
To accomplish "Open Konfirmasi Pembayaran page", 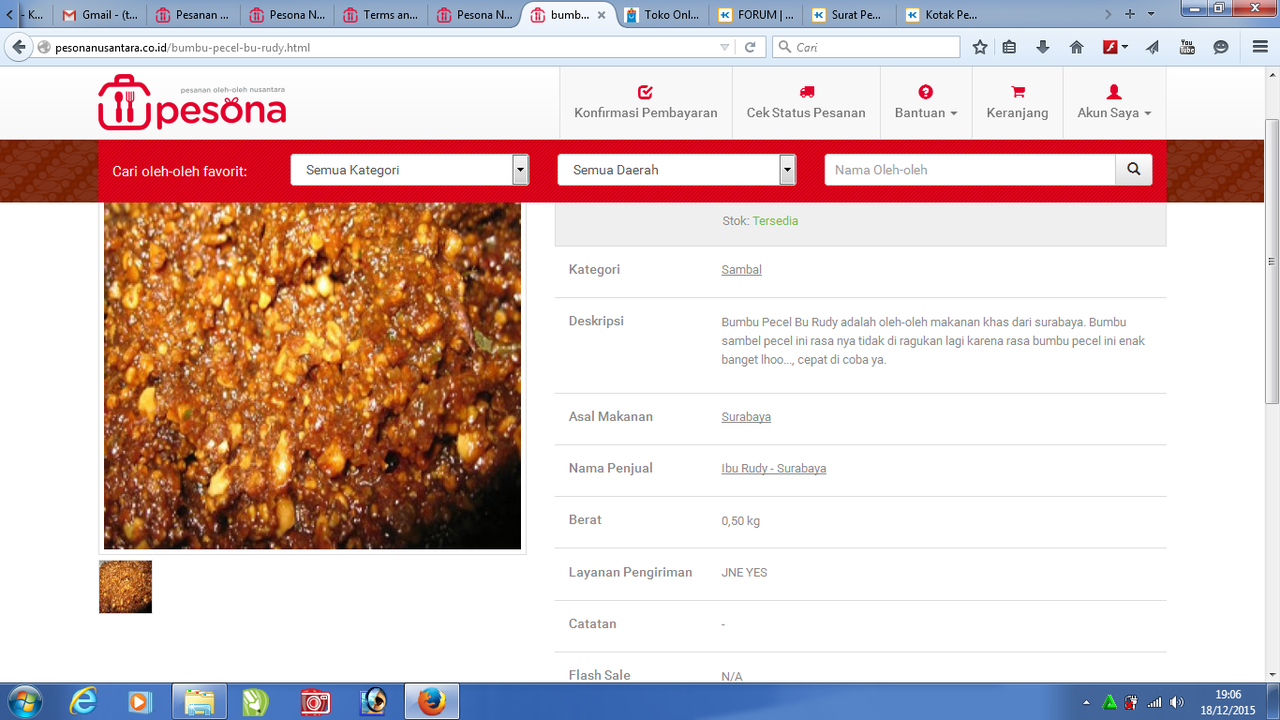I will 646,103.
